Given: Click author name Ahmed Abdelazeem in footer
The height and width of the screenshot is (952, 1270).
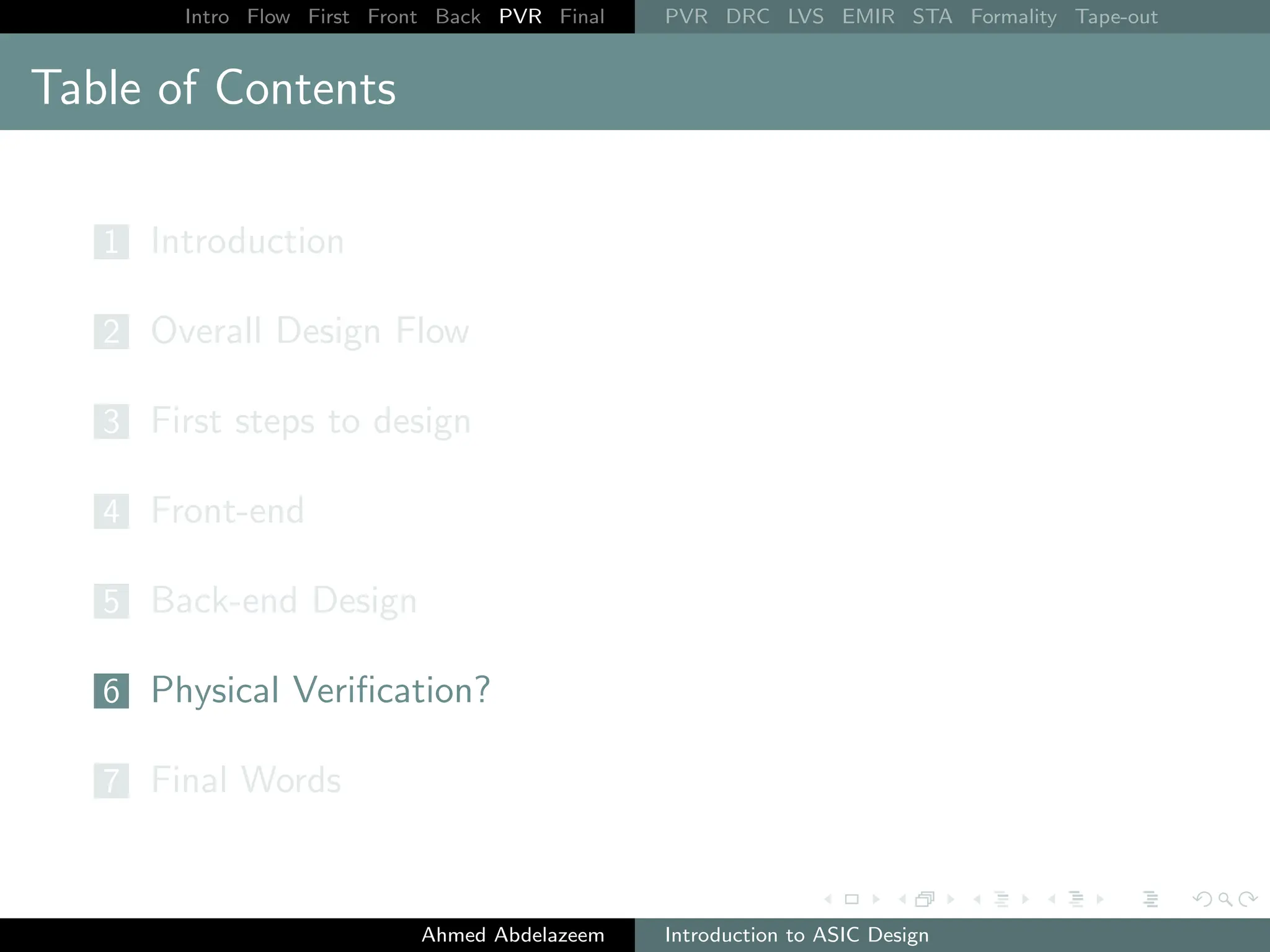Looking at the screenshot, I should tap(513, 935).
